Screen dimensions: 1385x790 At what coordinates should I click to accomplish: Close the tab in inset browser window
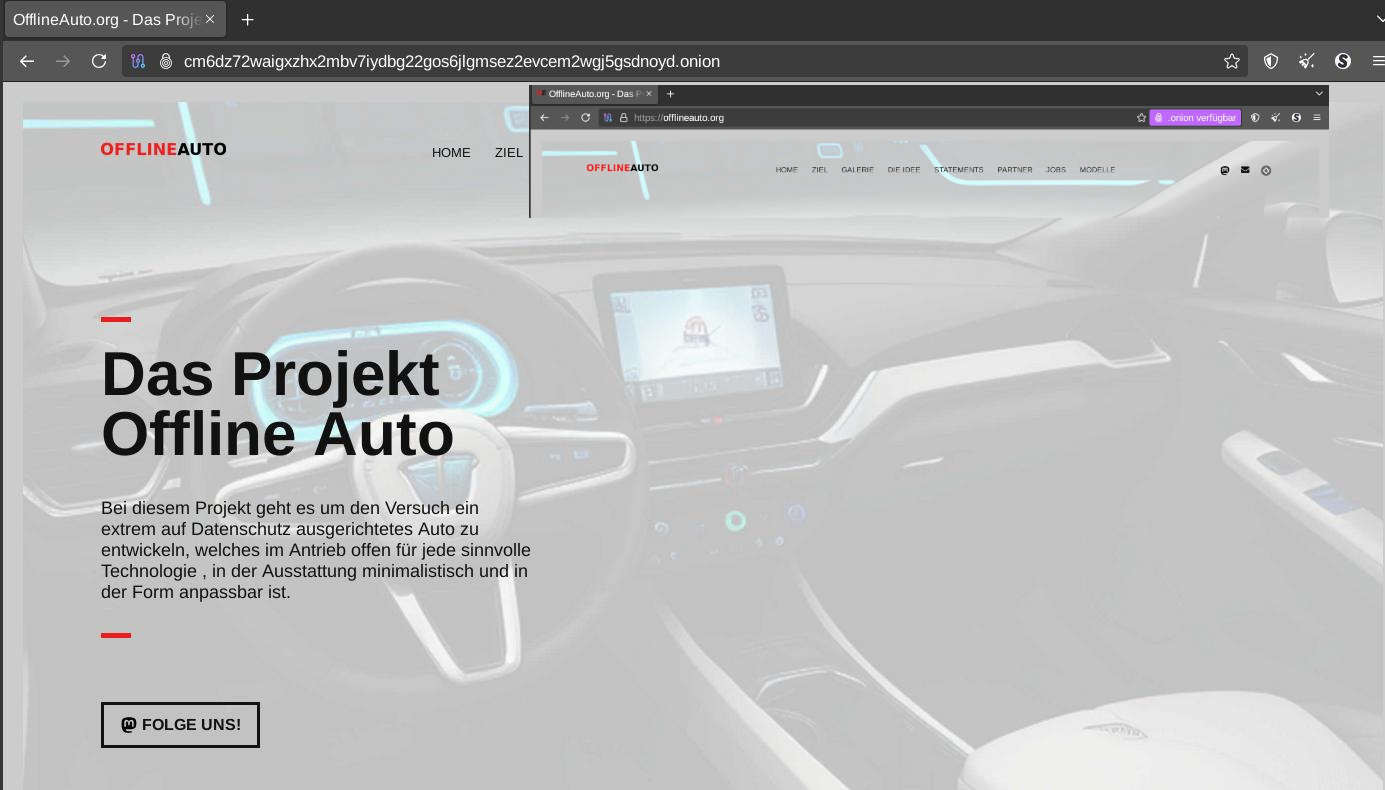648,94
